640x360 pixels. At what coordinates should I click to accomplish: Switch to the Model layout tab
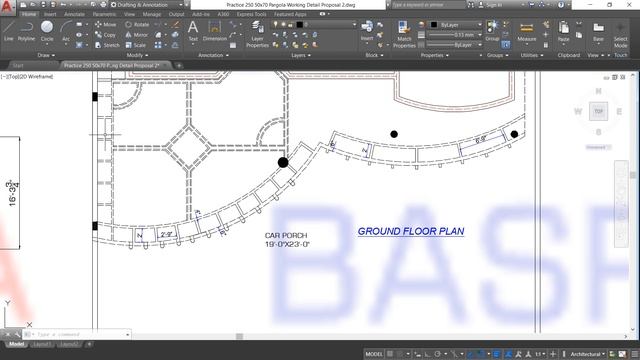coord(16,344)
